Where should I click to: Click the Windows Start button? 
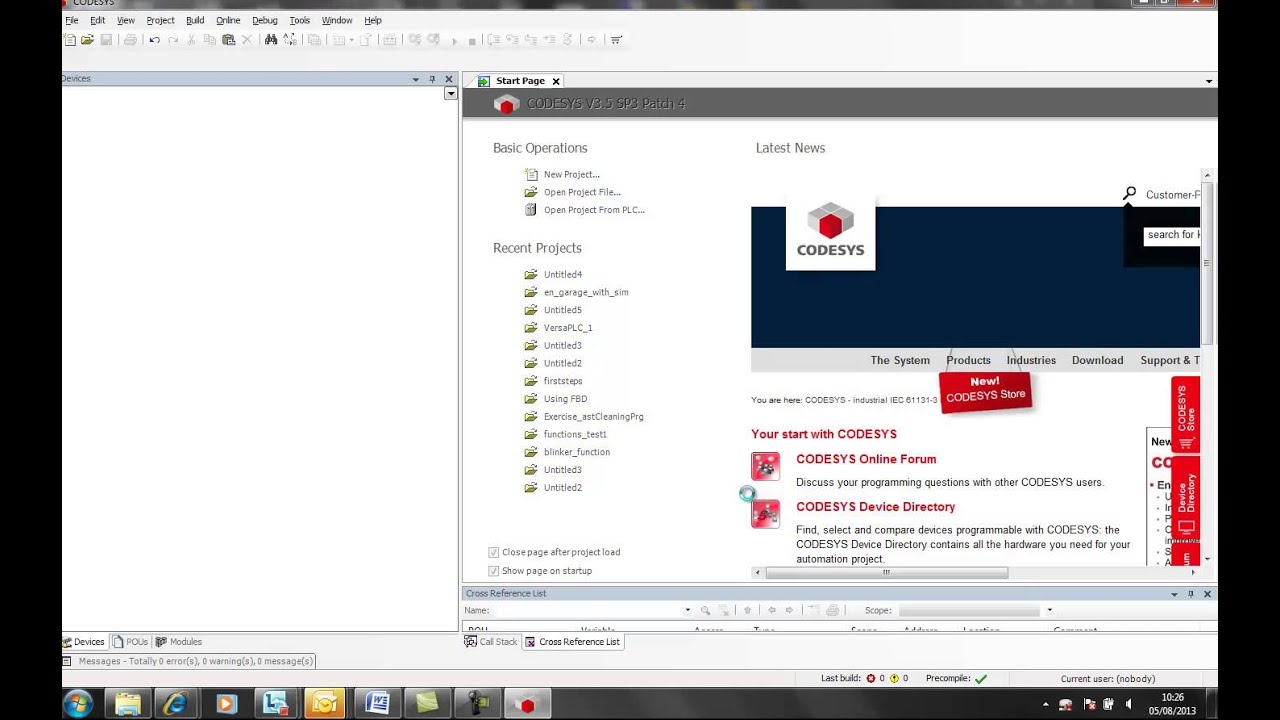pos(79,704)
